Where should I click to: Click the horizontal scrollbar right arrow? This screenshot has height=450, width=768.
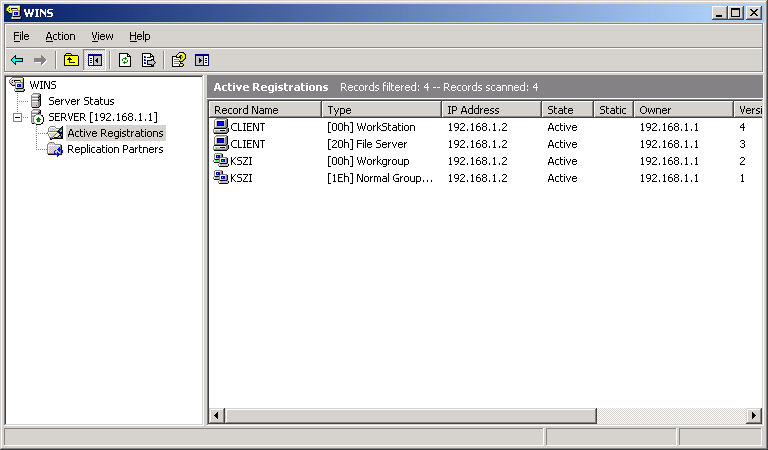[x=754, y=416]
